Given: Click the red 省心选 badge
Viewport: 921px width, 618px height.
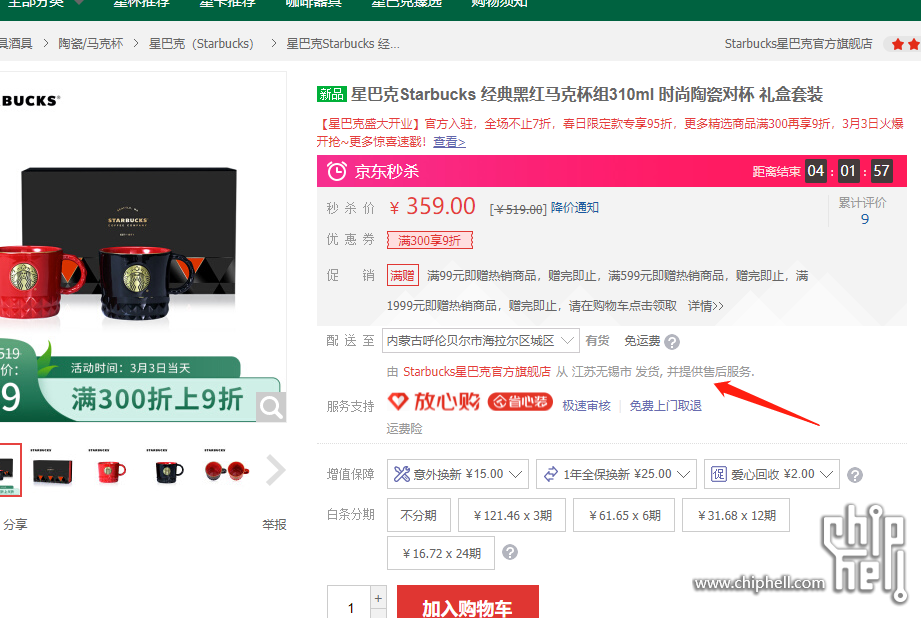Looking at the screenshot, I should (x=520, y=402).
